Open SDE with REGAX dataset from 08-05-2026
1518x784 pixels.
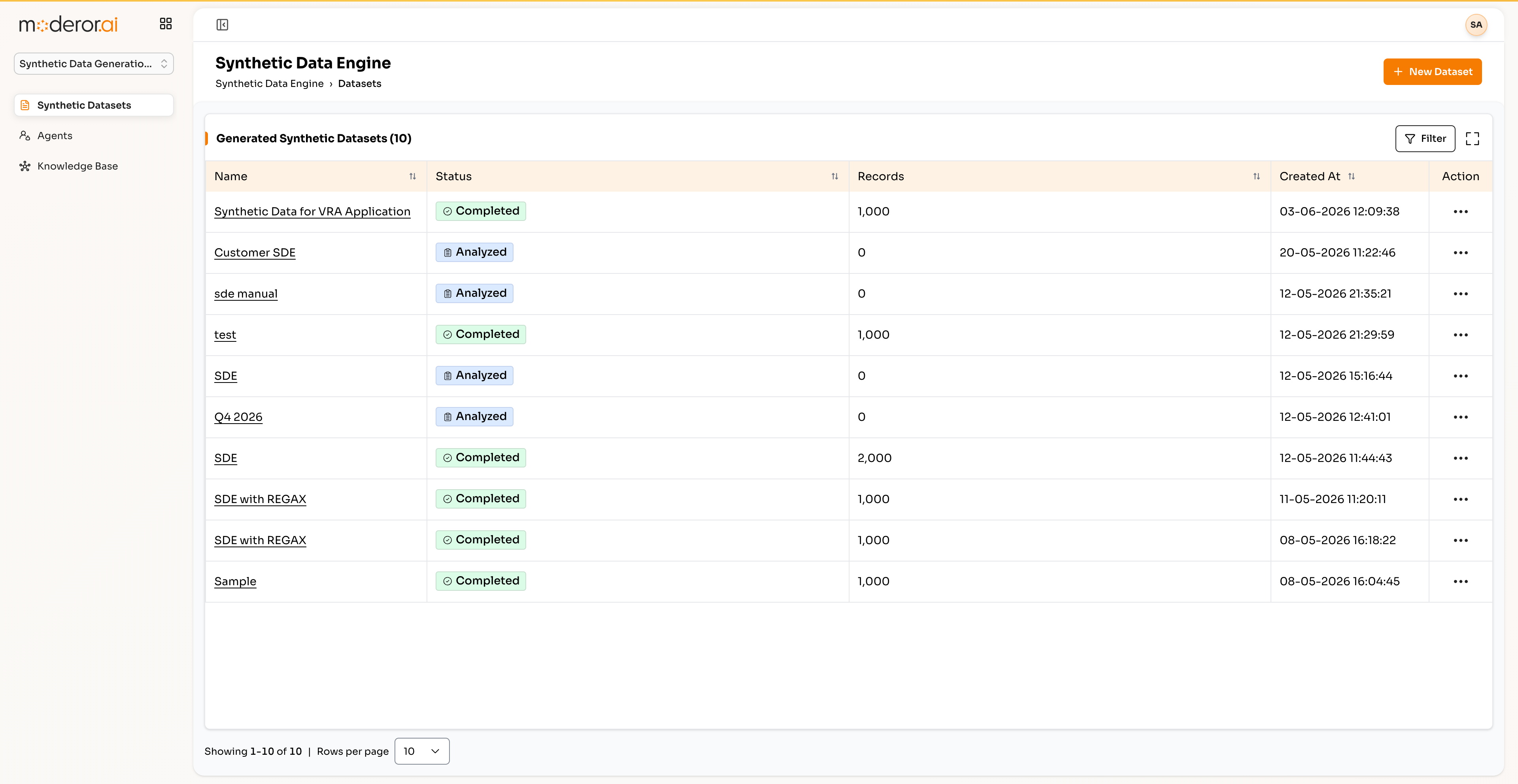point(260,540)
